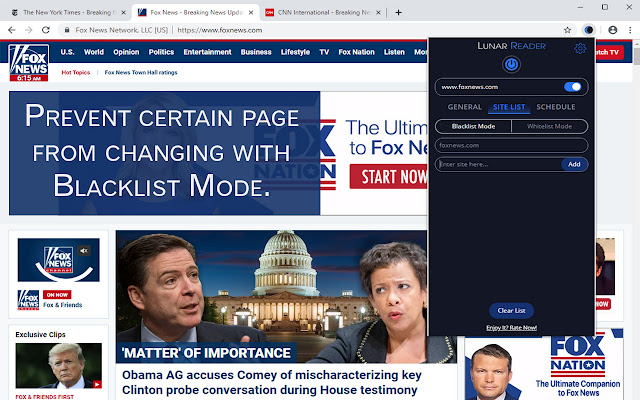The height and width of the screenshot is (400, 640).
Task: Open the World section
Action: tap(94, 52)
